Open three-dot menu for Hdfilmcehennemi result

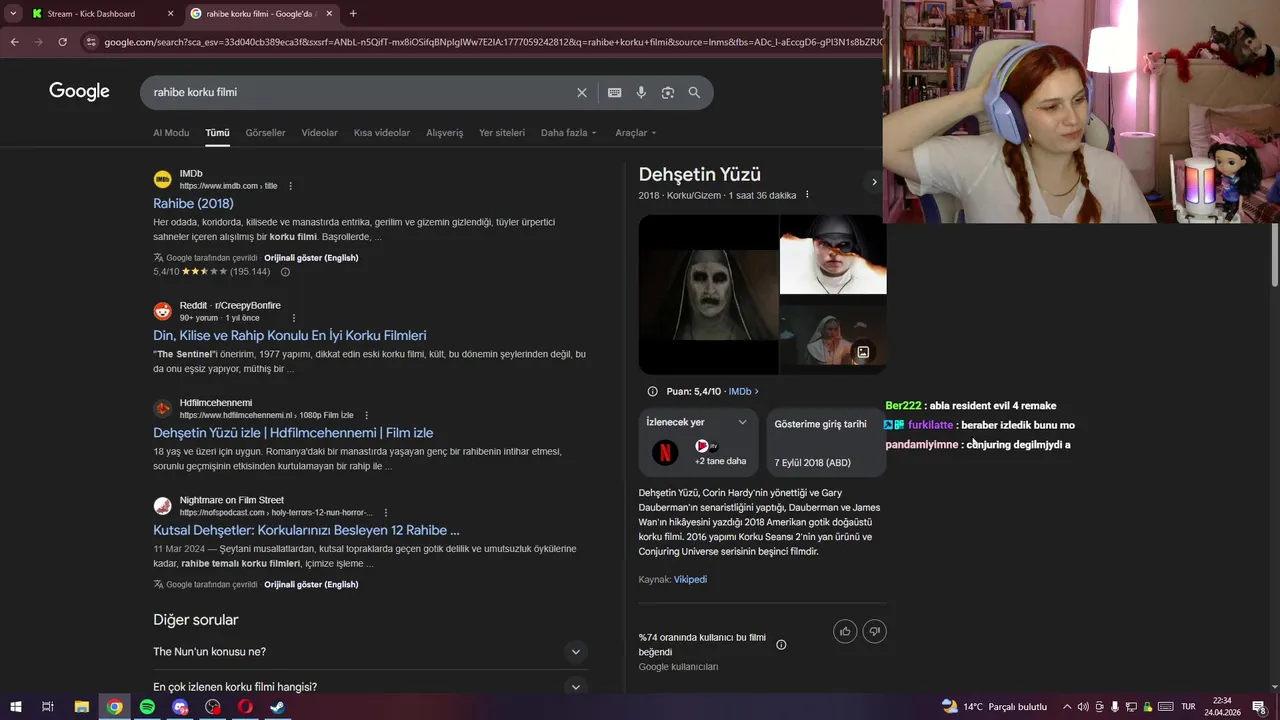[366, 415]
